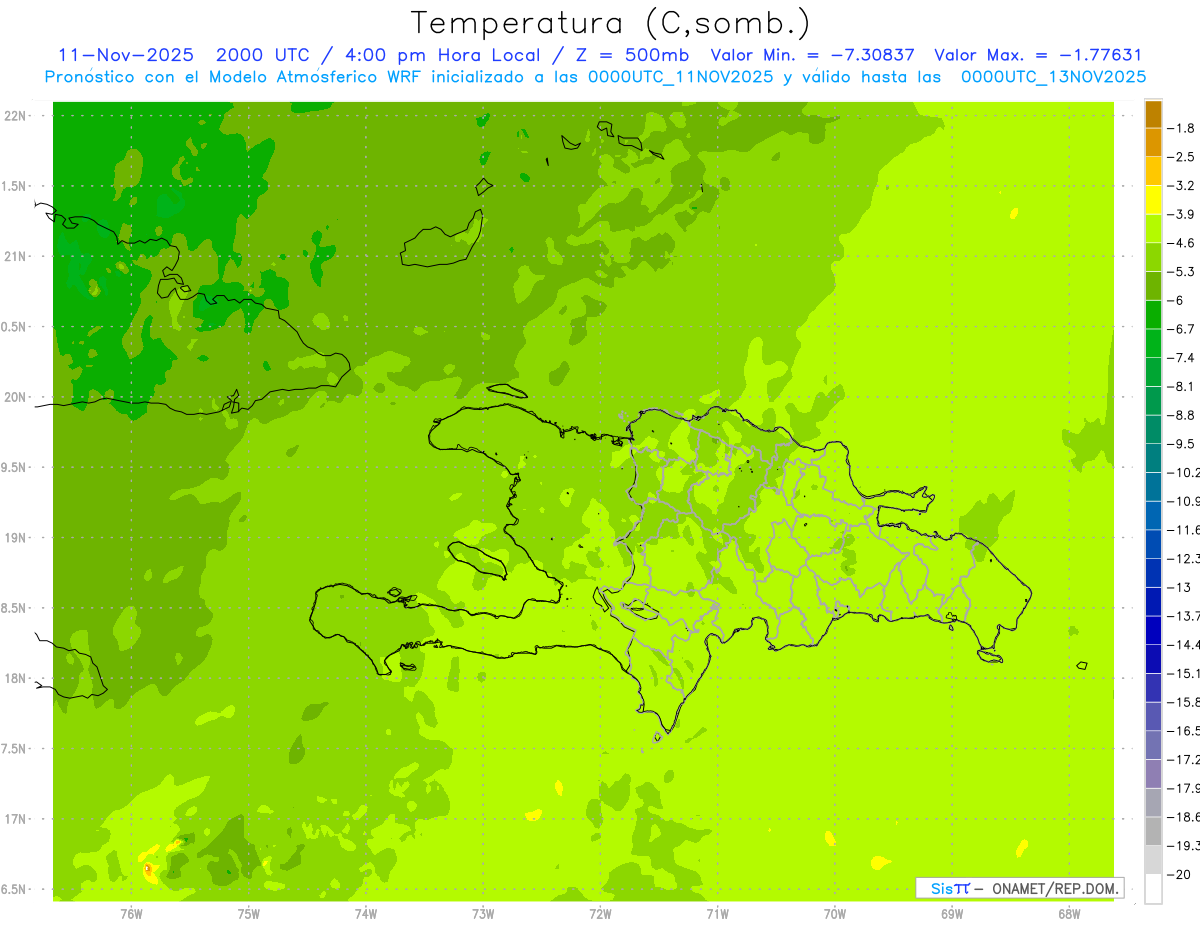Click the 'Valor Min. = -7.30837' value
Screen dimensions: 1200x927
pyautogui.click(x=812, y=55)
